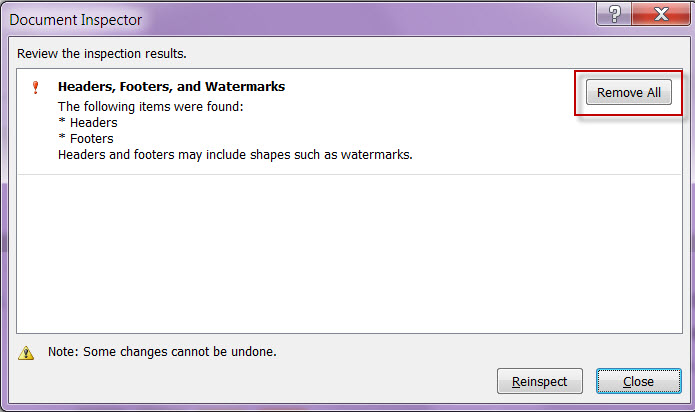Viewport: 695px width, 412px height.
Task: Click the red exclamation mark alert icon
Action: tap(35, 87)
